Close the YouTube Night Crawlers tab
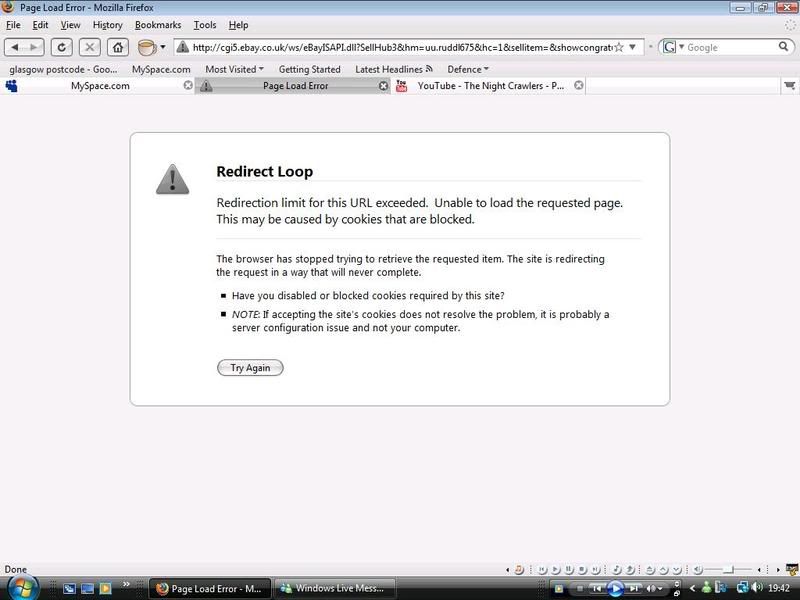800x600 pixels. [x=578, y=86]
